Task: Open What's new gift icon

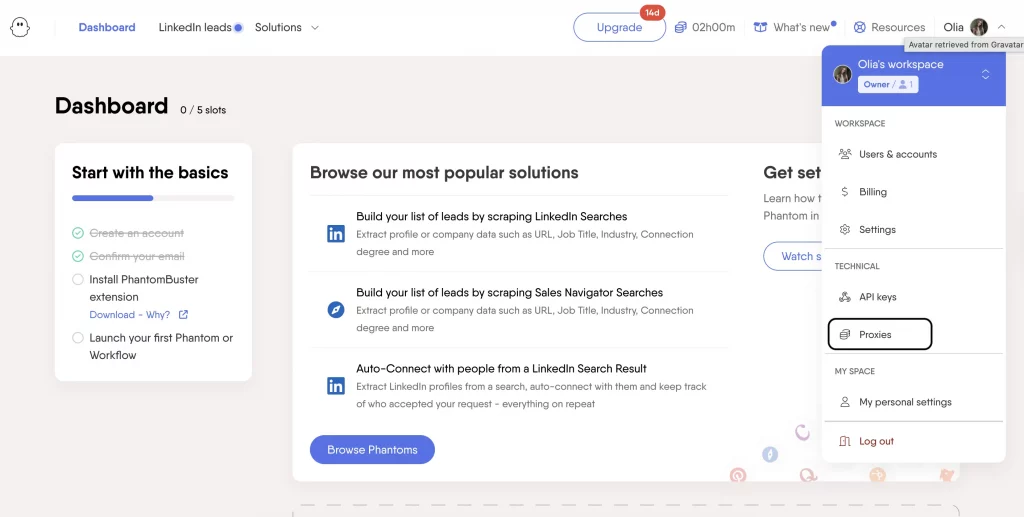Action: (x=761, y=27)
